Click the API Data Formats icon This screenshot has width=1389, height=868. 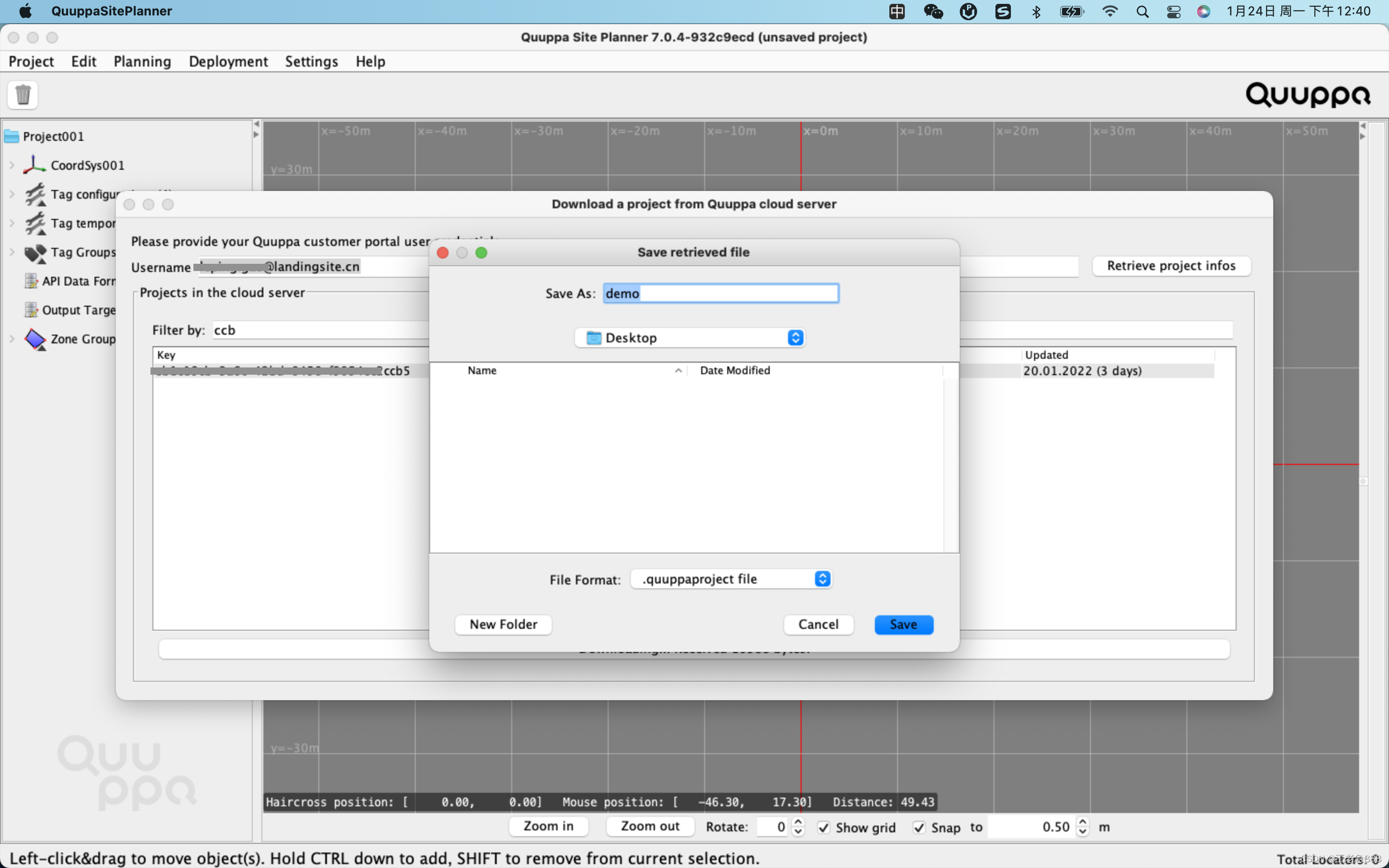pyautogui.click(x=31, y=281)
